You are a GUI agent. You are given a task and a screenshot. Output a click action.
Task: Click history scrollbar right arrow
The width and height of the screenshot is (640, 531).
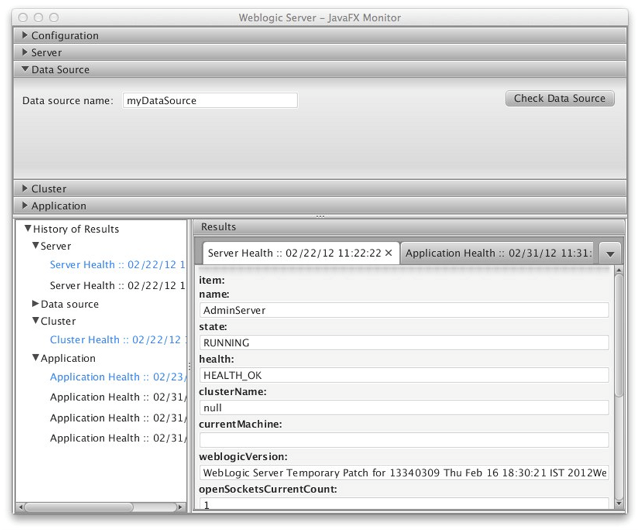coord(180,507)
